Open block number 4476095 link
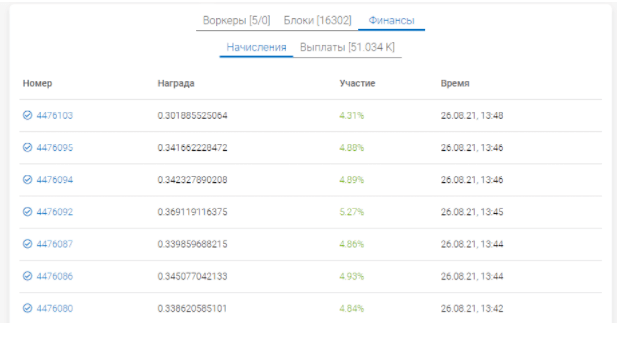The width and height of the screenshot is (617, 364). point(55,148)
